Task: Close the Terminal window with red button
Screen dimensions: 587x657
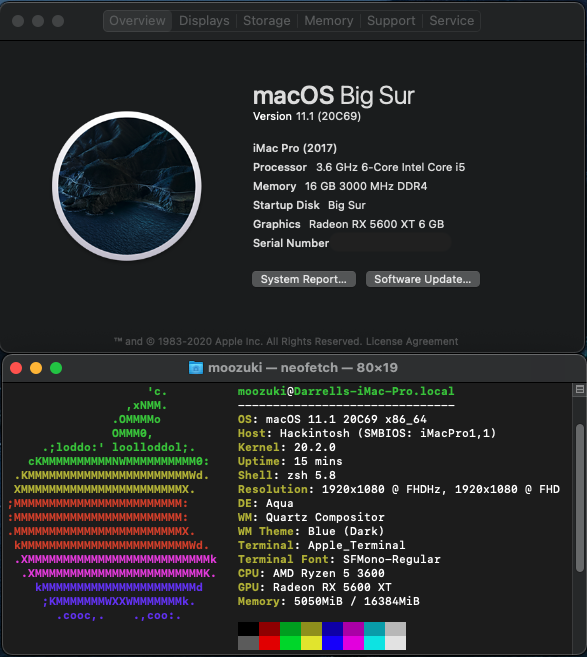Action: [x=16, y=368]
